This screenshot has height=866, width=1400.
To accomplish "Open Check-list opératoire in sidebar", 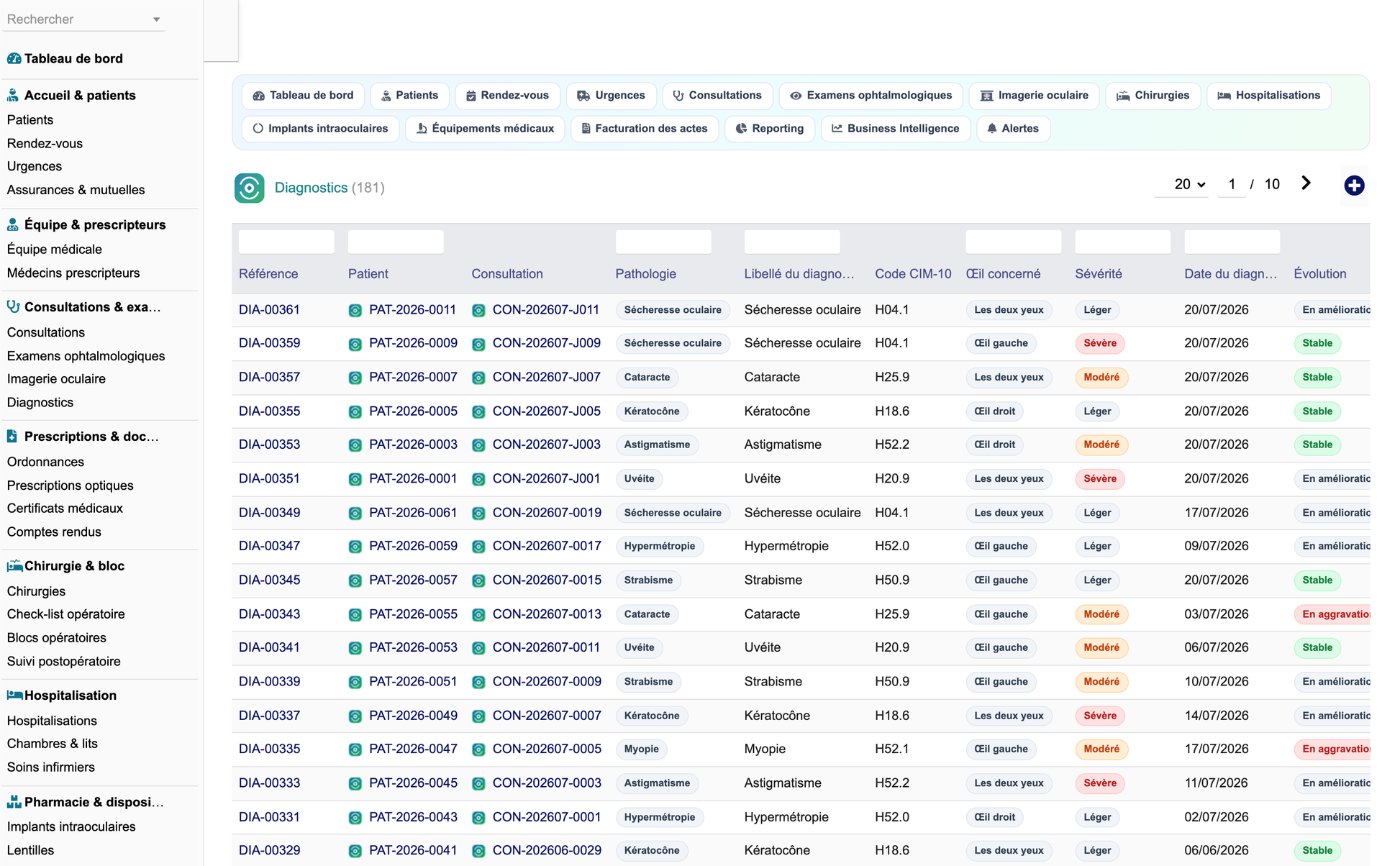I will [65, 614].
